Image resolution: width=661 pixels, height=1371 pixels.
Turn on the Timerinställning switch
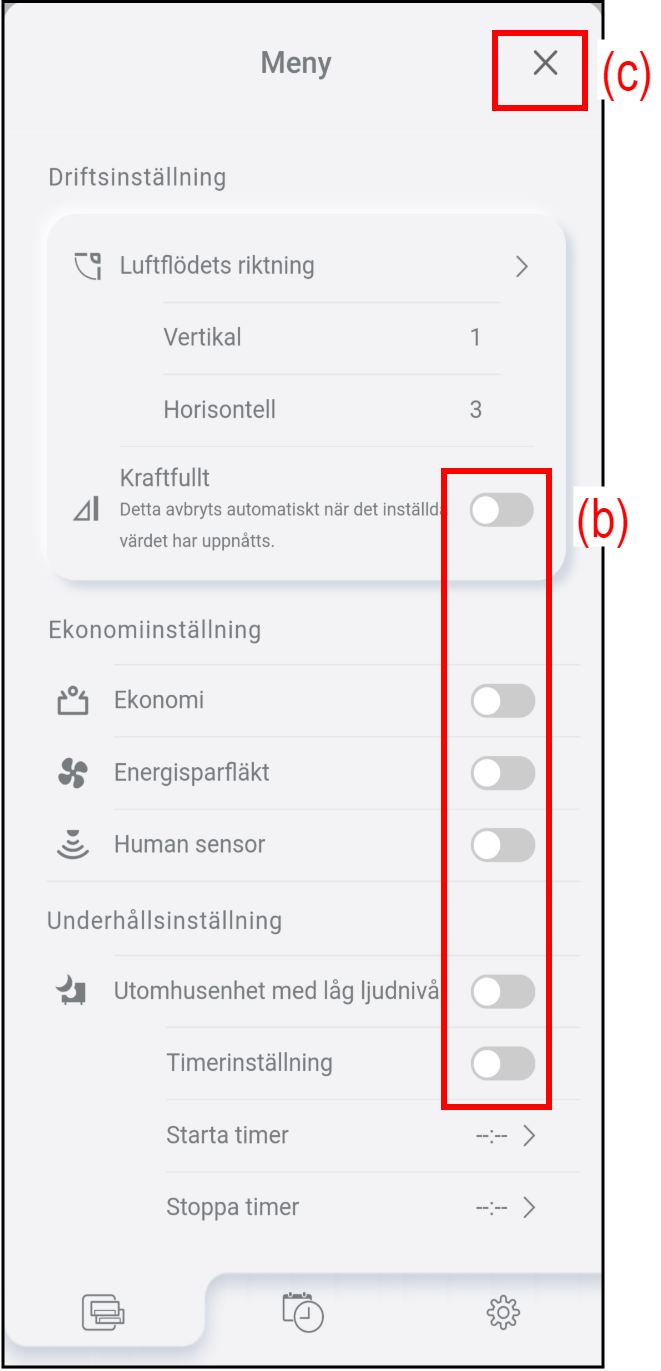click(x=502, y=1063)
